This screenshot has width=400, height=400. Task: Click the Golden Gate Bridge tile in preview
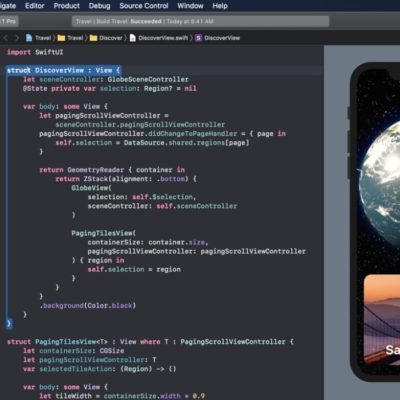(x=382, y=320)
